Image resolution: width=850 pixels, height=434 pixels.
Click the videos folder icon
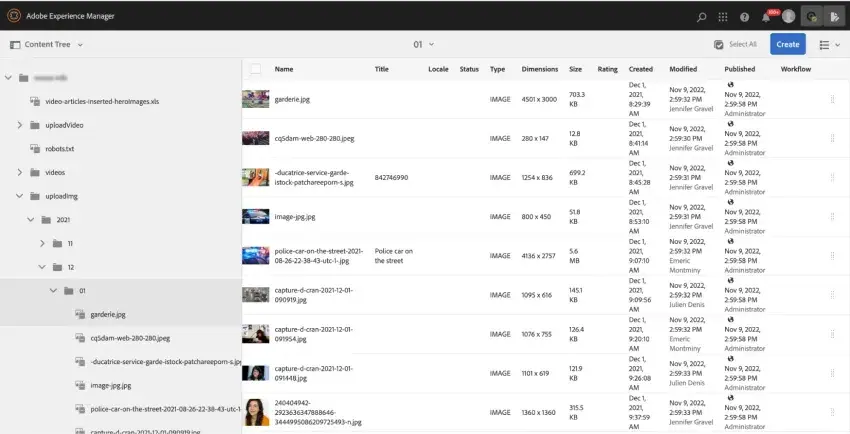35,172
